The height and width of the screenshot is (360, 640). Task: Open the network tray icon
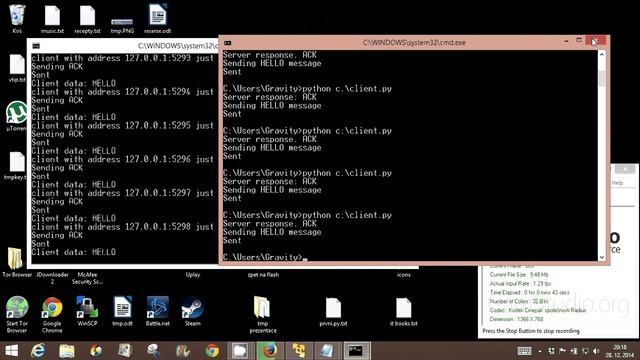585,351
